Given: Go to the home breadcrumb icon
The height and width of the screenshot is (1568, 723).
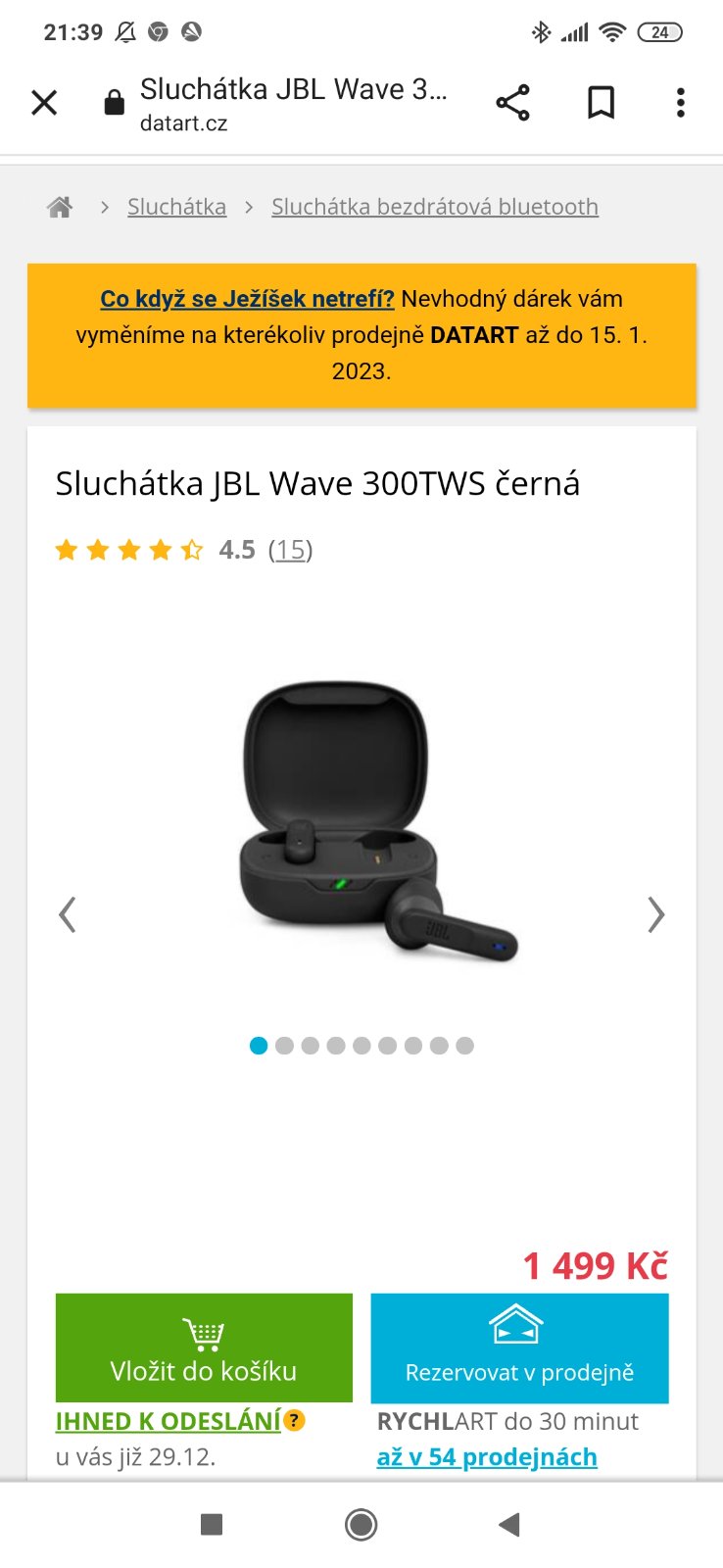Looking at the screenshot, I should 60,207.
